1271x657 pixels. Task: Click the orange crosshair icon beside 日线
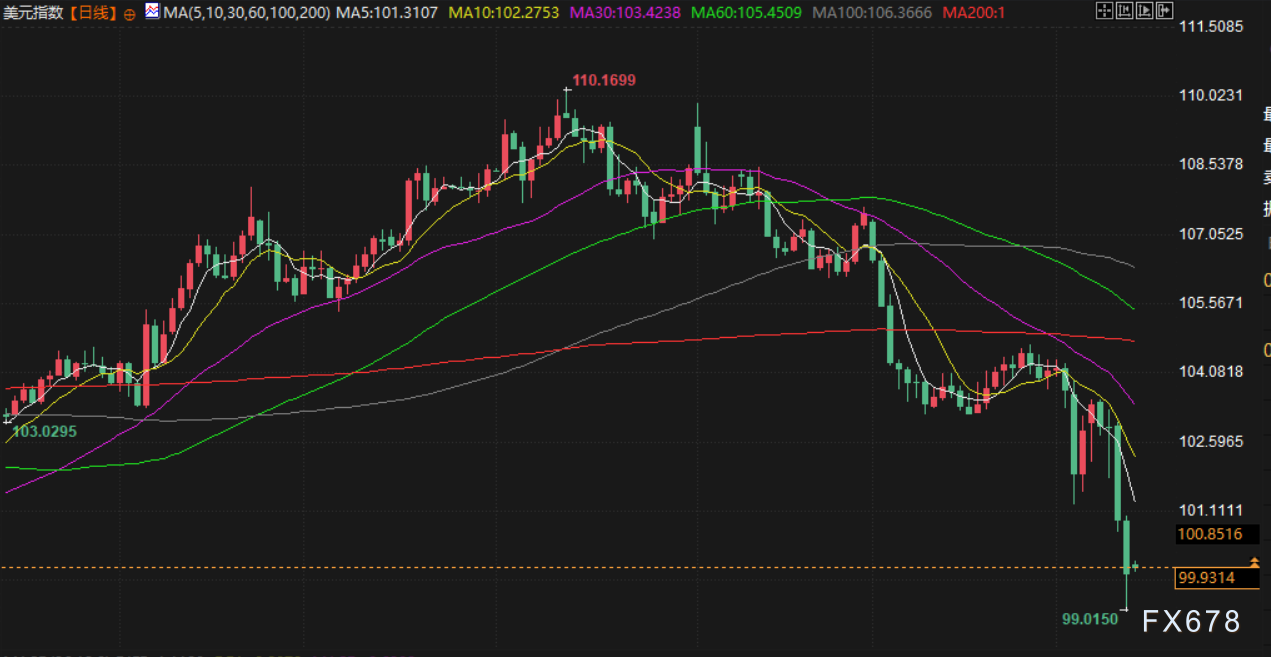[x=130, y=13]
